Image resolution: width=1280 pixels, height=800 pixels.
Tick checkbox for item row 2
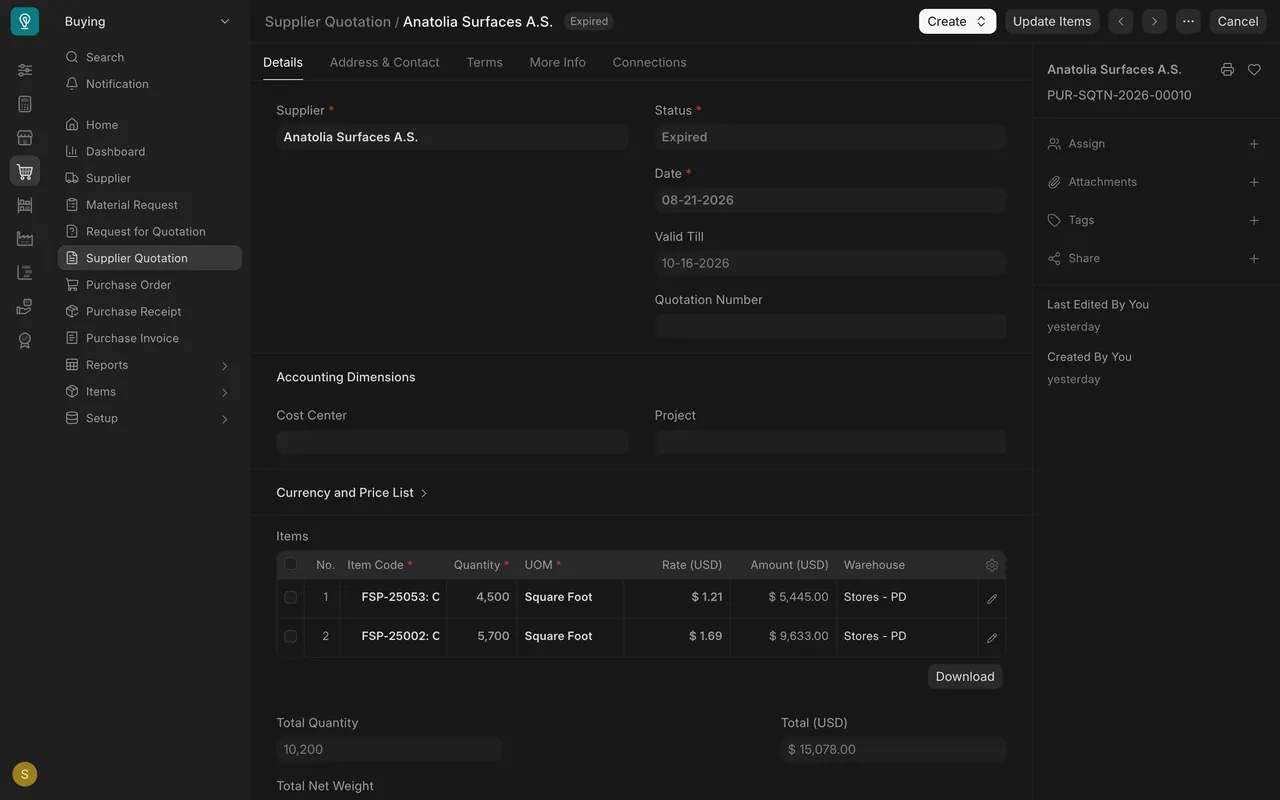pyautogui.click(x=291, y=636)
